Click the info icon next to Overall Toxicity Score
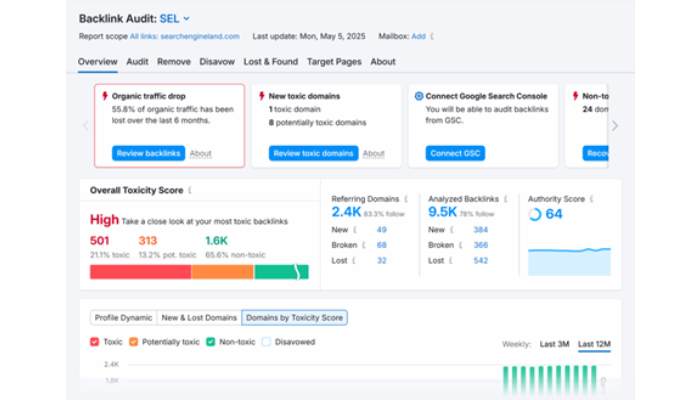 point(190,189)
